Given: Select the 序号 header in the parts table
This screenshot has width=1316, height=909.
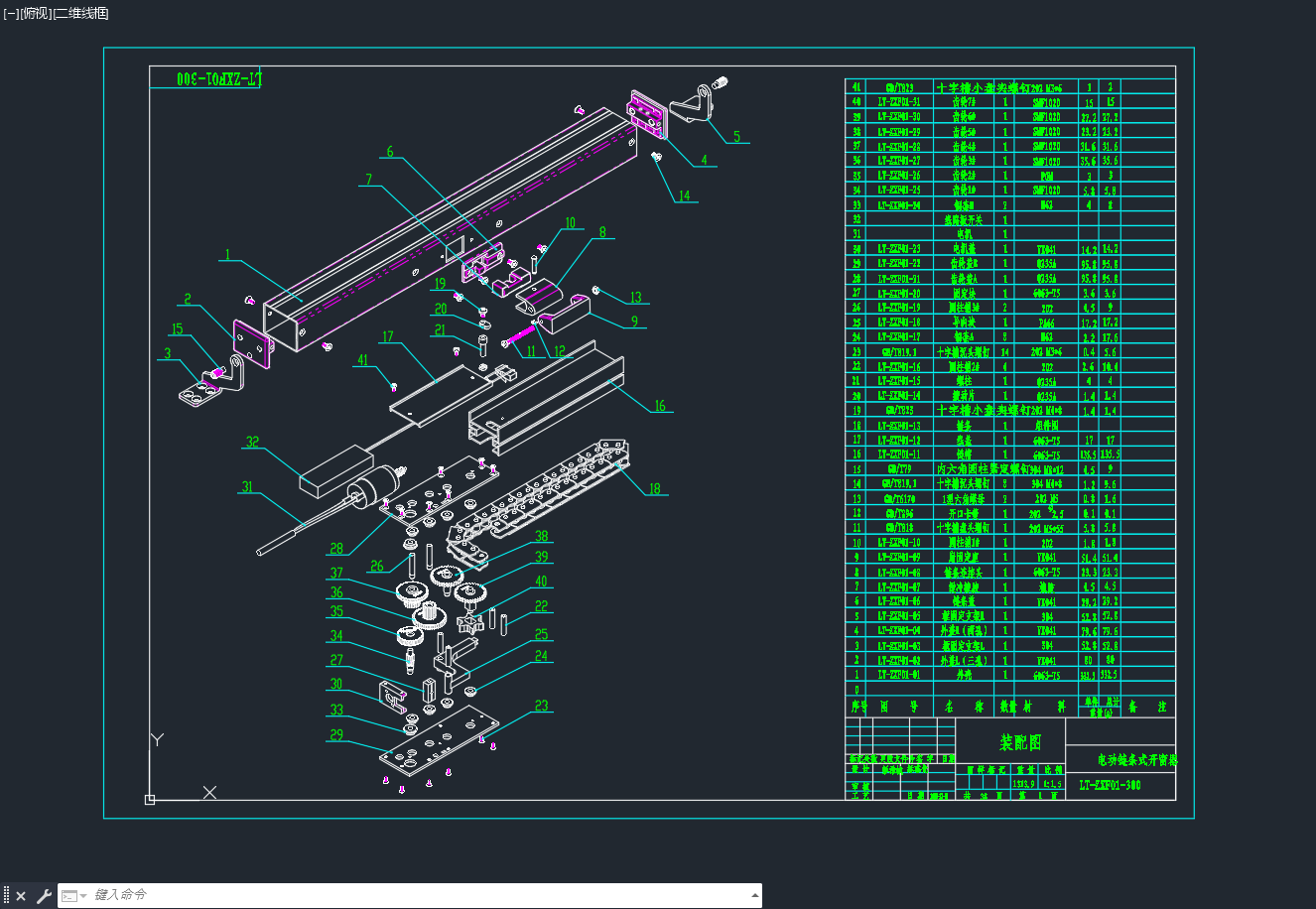Looking at the screenshot, I should click(x=858, y=708).
